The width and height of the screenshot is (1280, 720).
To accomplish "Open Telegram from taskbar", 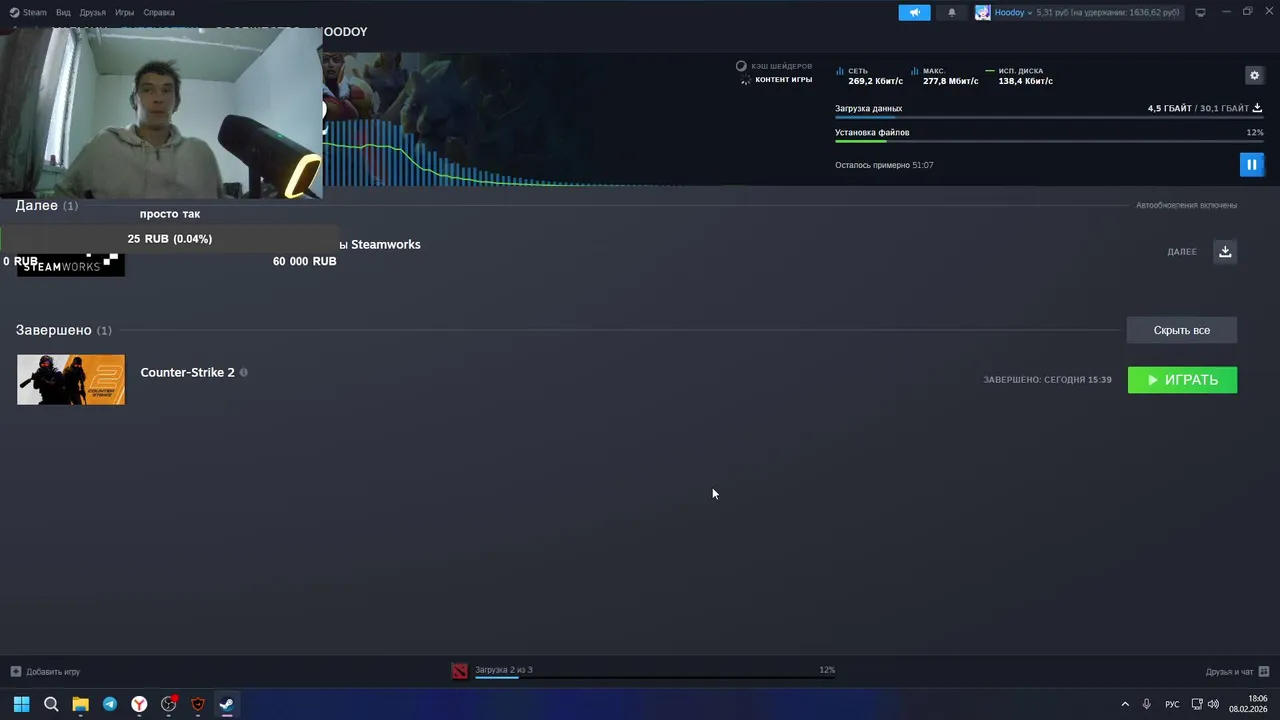I will (x=110, y=704).
